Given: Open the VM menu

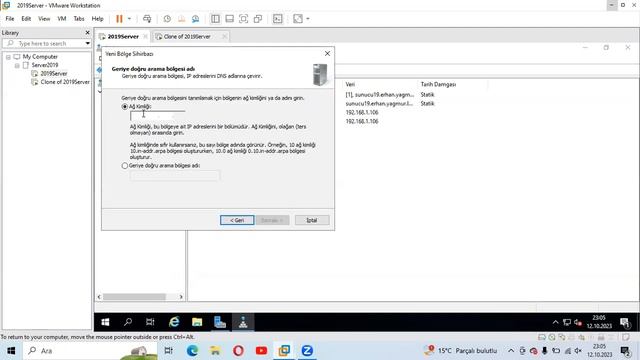Looking at the screenshot, I should click(62, 19).
